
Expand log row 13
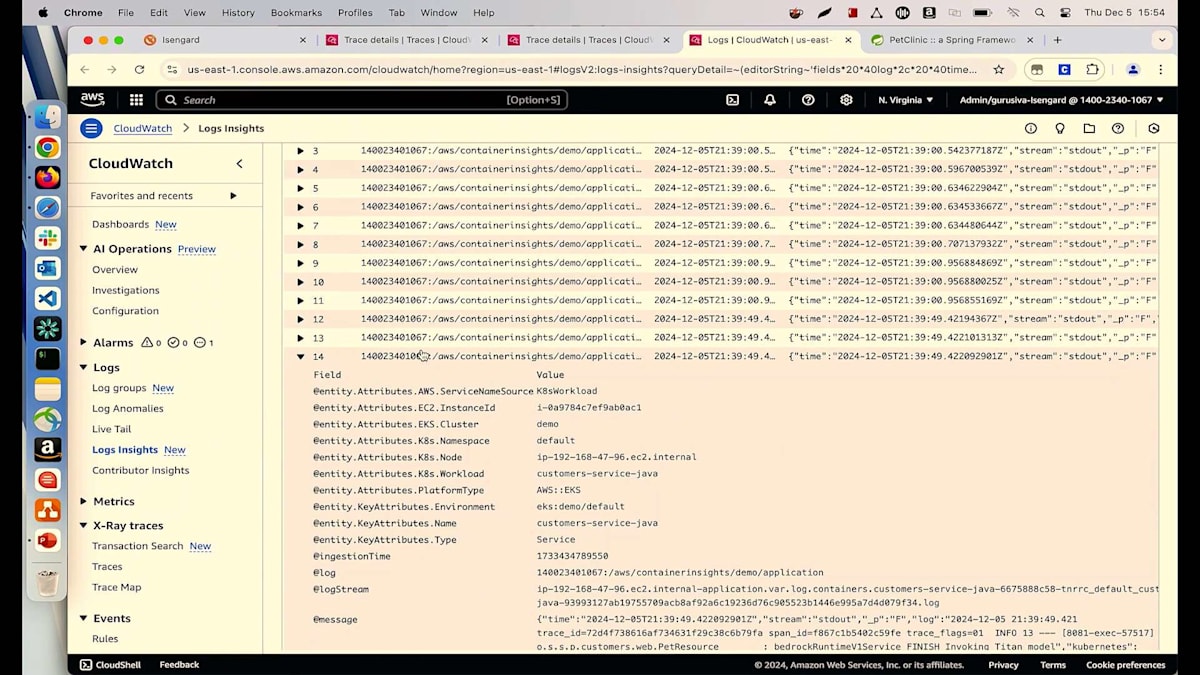coord(300,338)
